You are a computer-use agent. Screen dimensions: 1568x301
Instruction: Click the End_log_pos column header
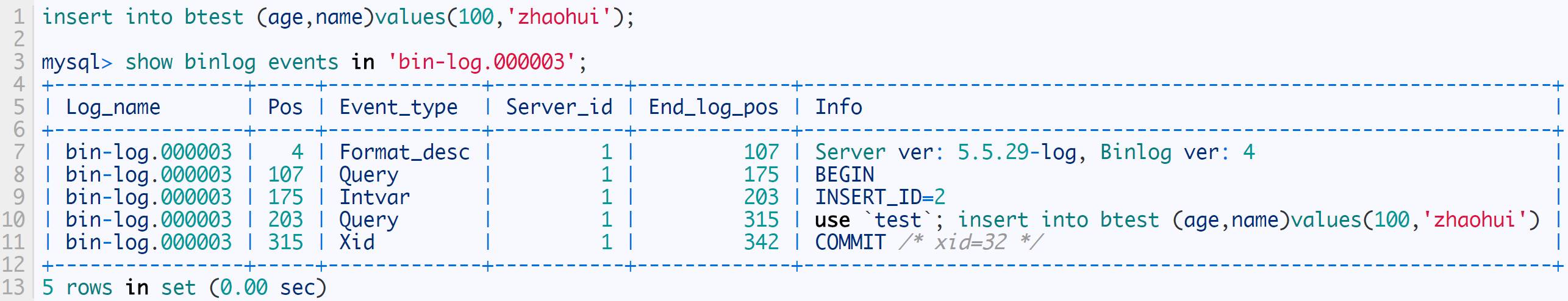713,107
